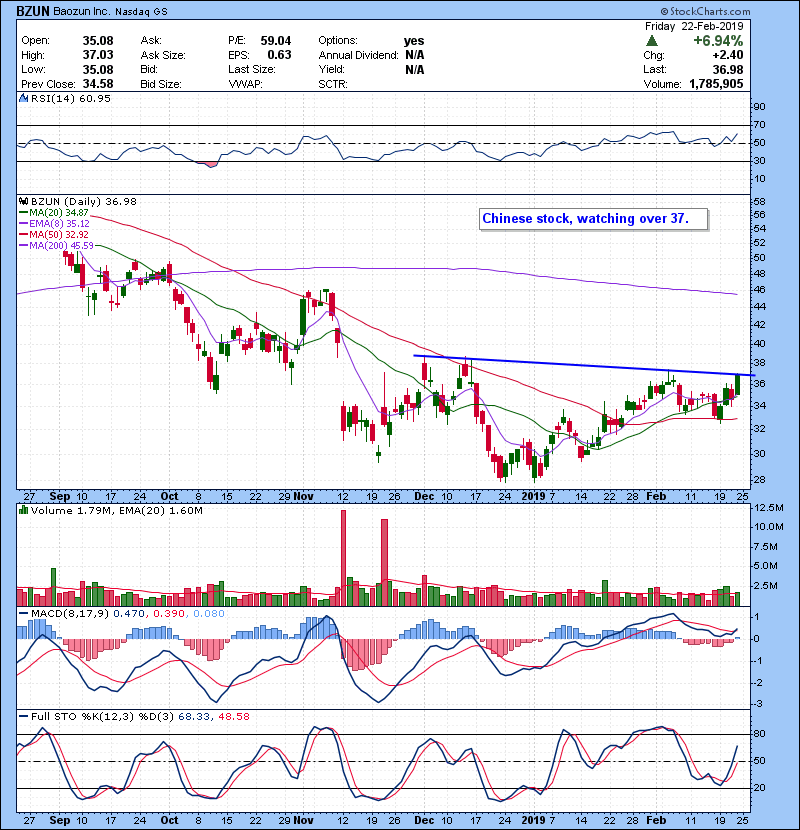The height and width of the screenshot is (830, 800).
Task: Click the EPS value 0.63
Action: point(279,55)
